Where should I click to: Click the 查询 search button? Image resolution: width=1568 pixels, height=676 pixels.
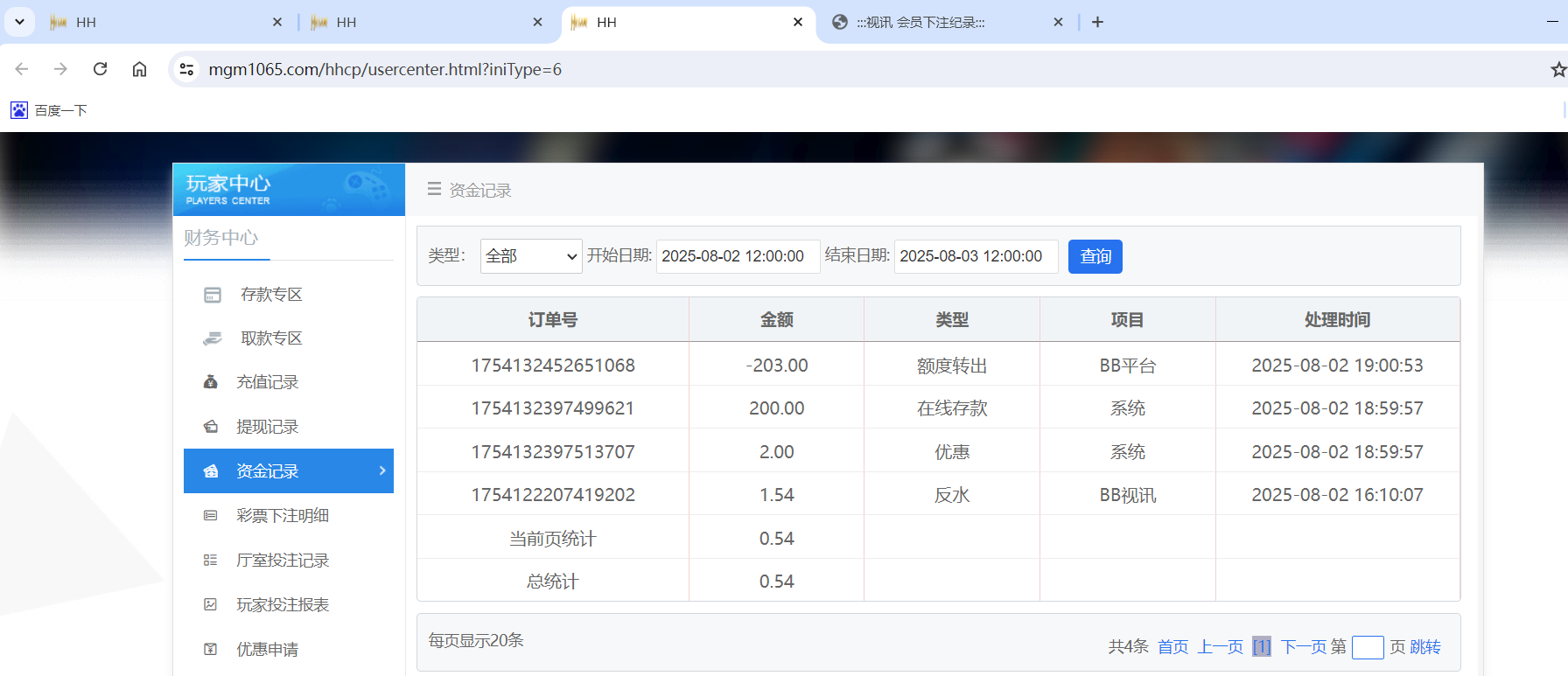[1095, 256]
